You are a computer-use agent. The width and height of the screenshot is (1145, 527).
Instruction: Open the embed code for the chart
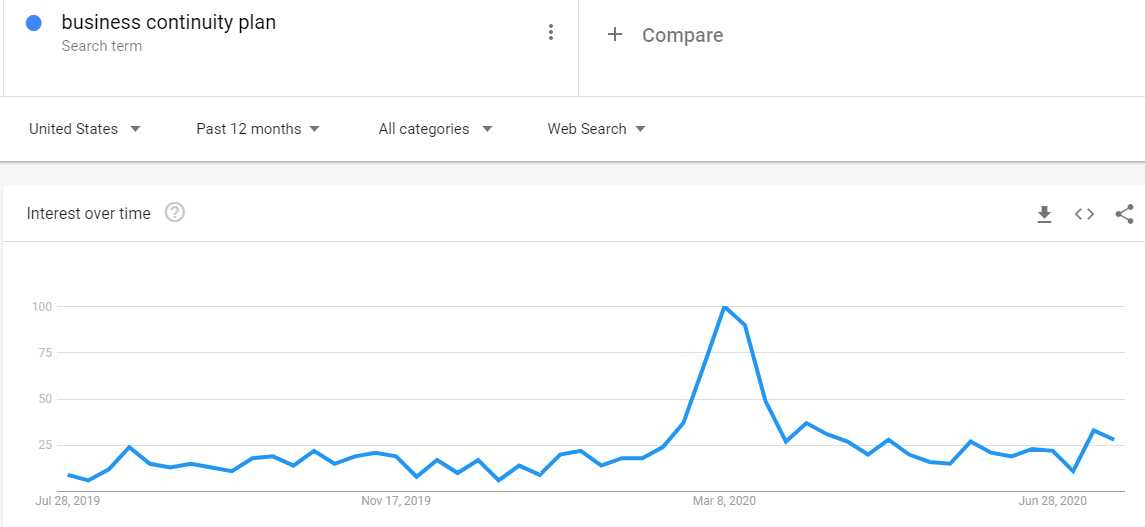click(1084, 214)
